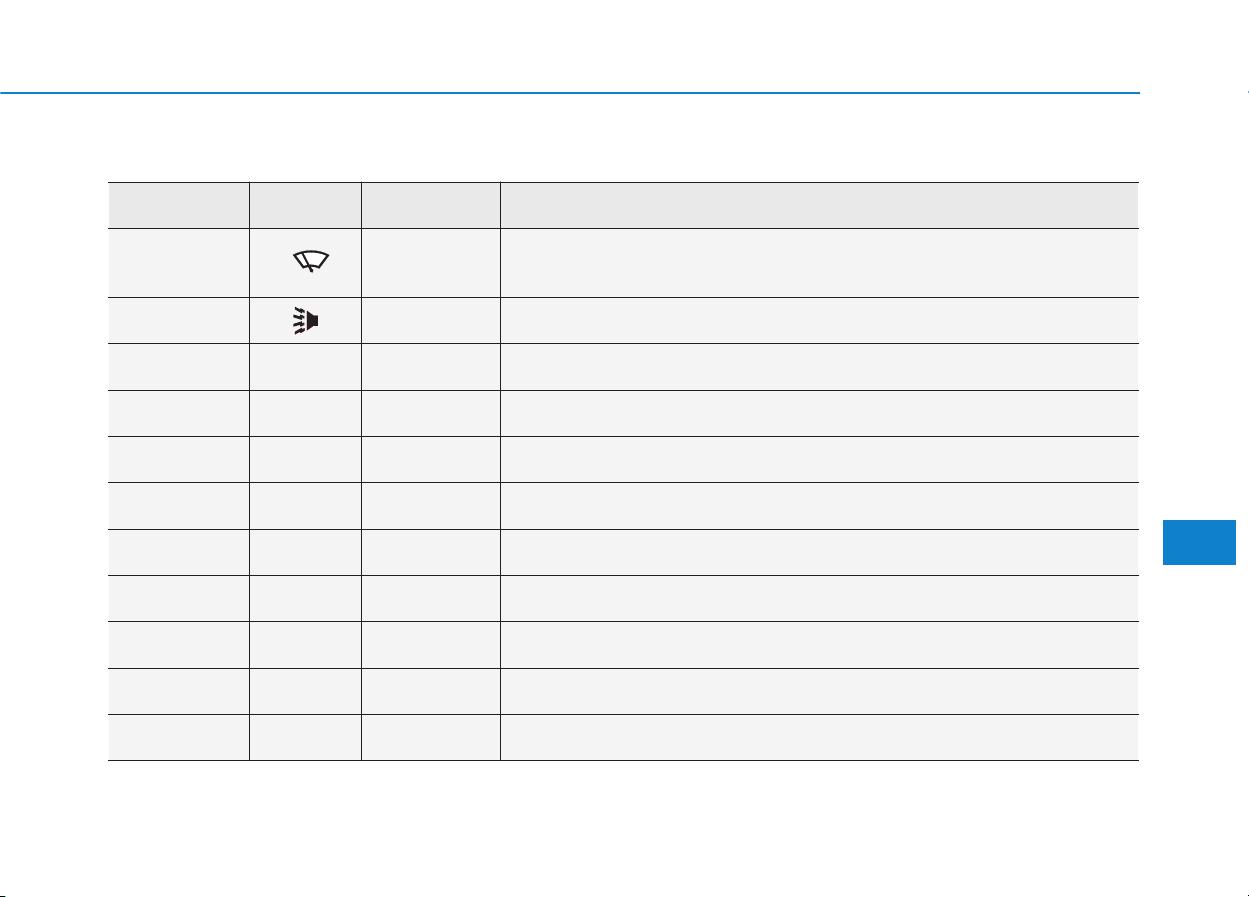This screenshot has height=897, width=1249.
Task: Click the blue horizontal rule at page top
Action: coord(570,93)
